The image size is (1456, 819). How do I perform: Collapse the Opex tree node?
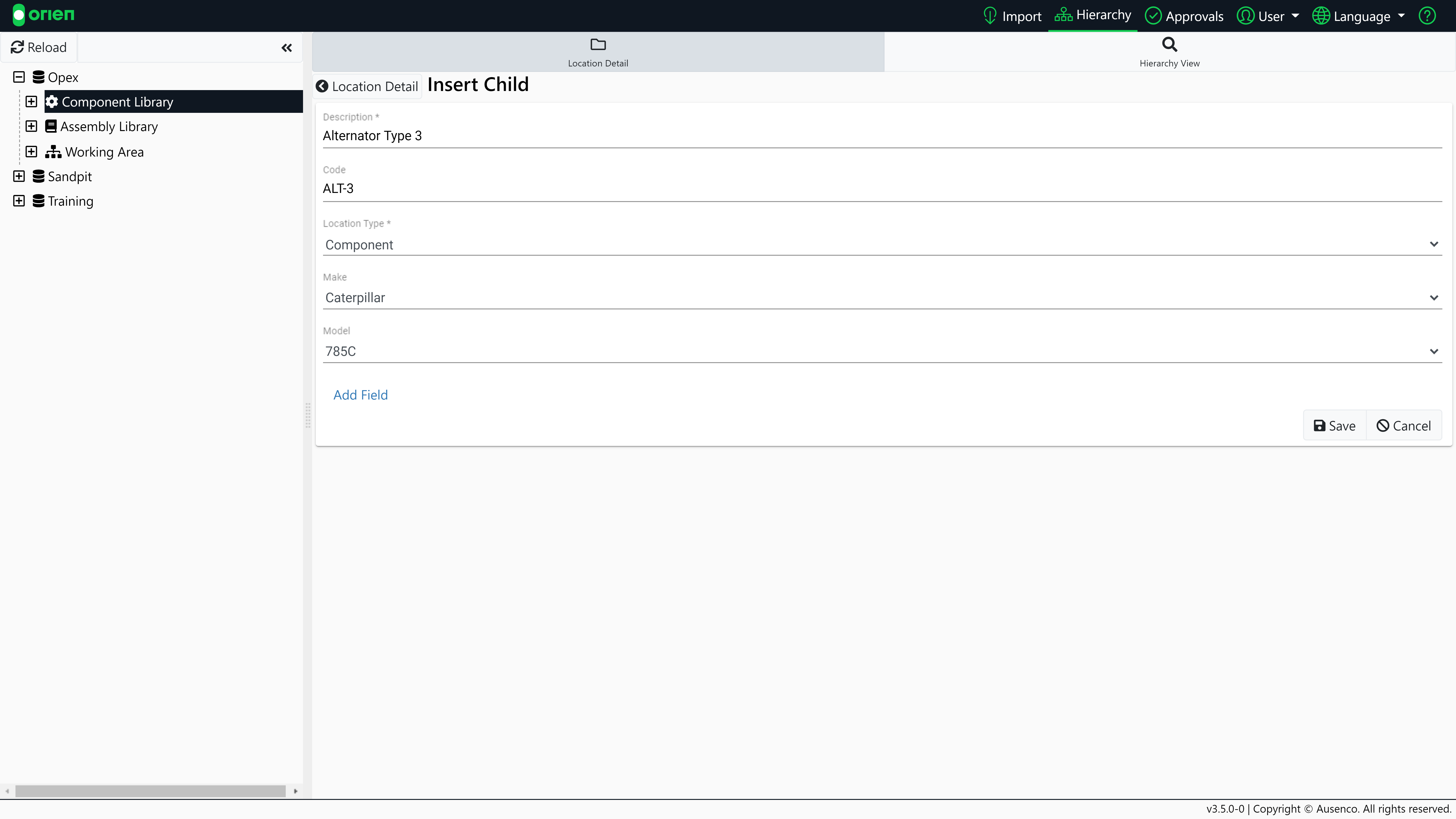tap(19, 77)
